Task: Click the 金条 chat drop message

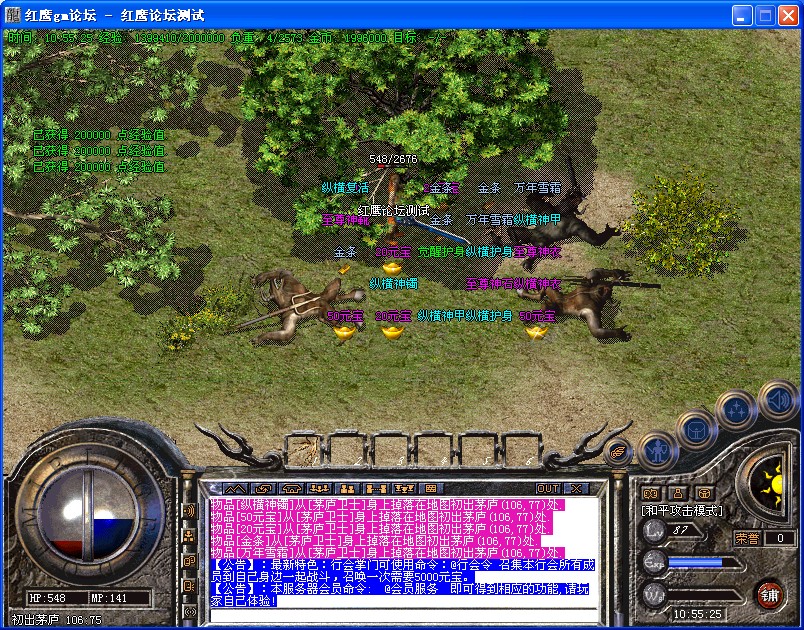Action: coord(375,541)
